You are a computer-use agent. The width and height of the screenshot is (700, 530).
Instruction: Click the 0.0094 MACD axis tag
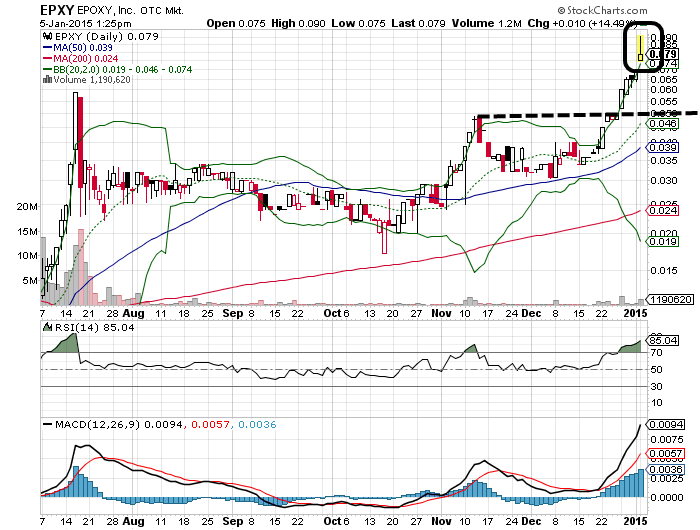(x=666, y=424)
